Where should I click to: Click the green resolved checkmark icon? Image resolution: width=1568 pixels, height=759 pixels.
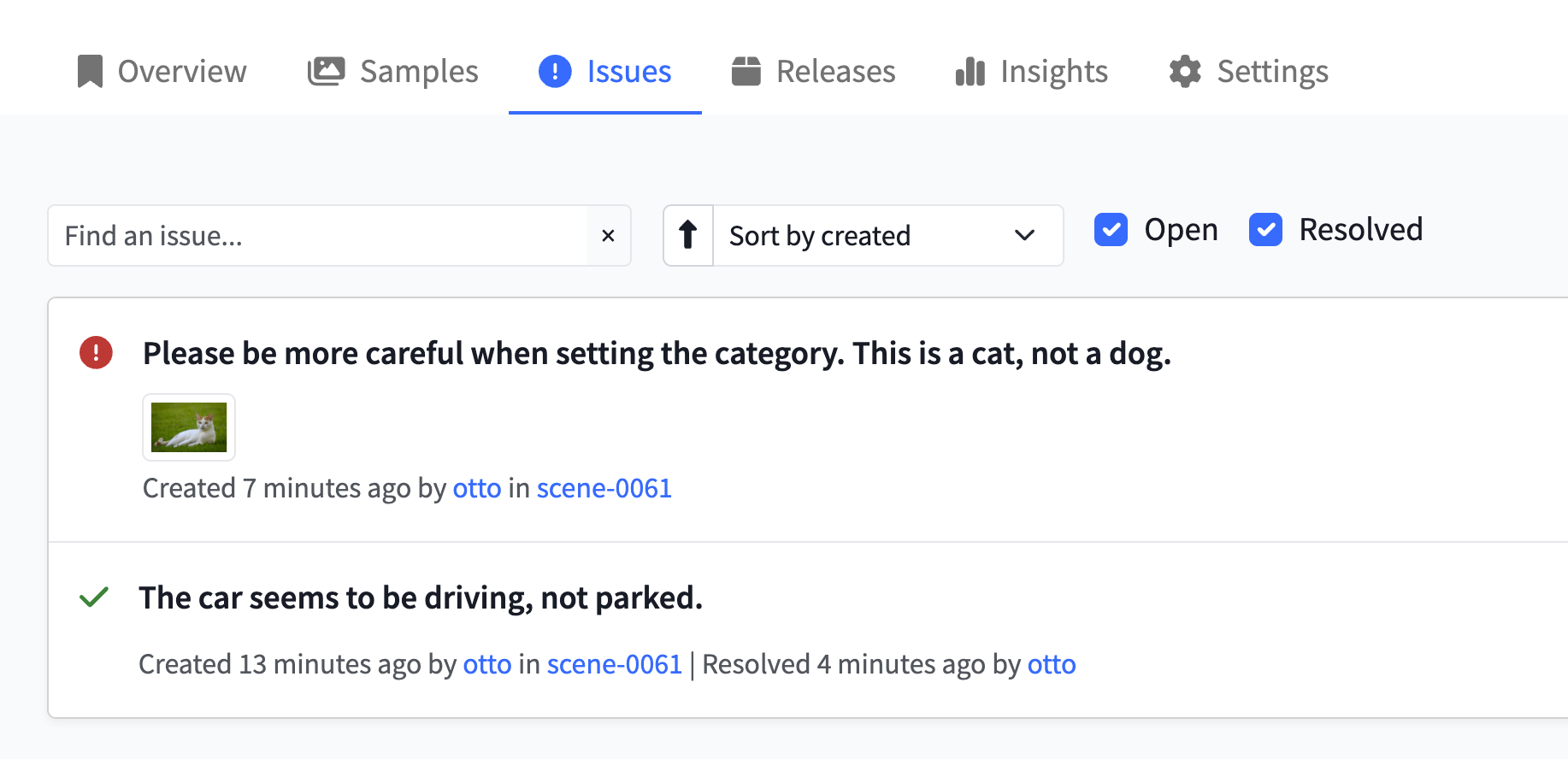[x=94, y=597]
